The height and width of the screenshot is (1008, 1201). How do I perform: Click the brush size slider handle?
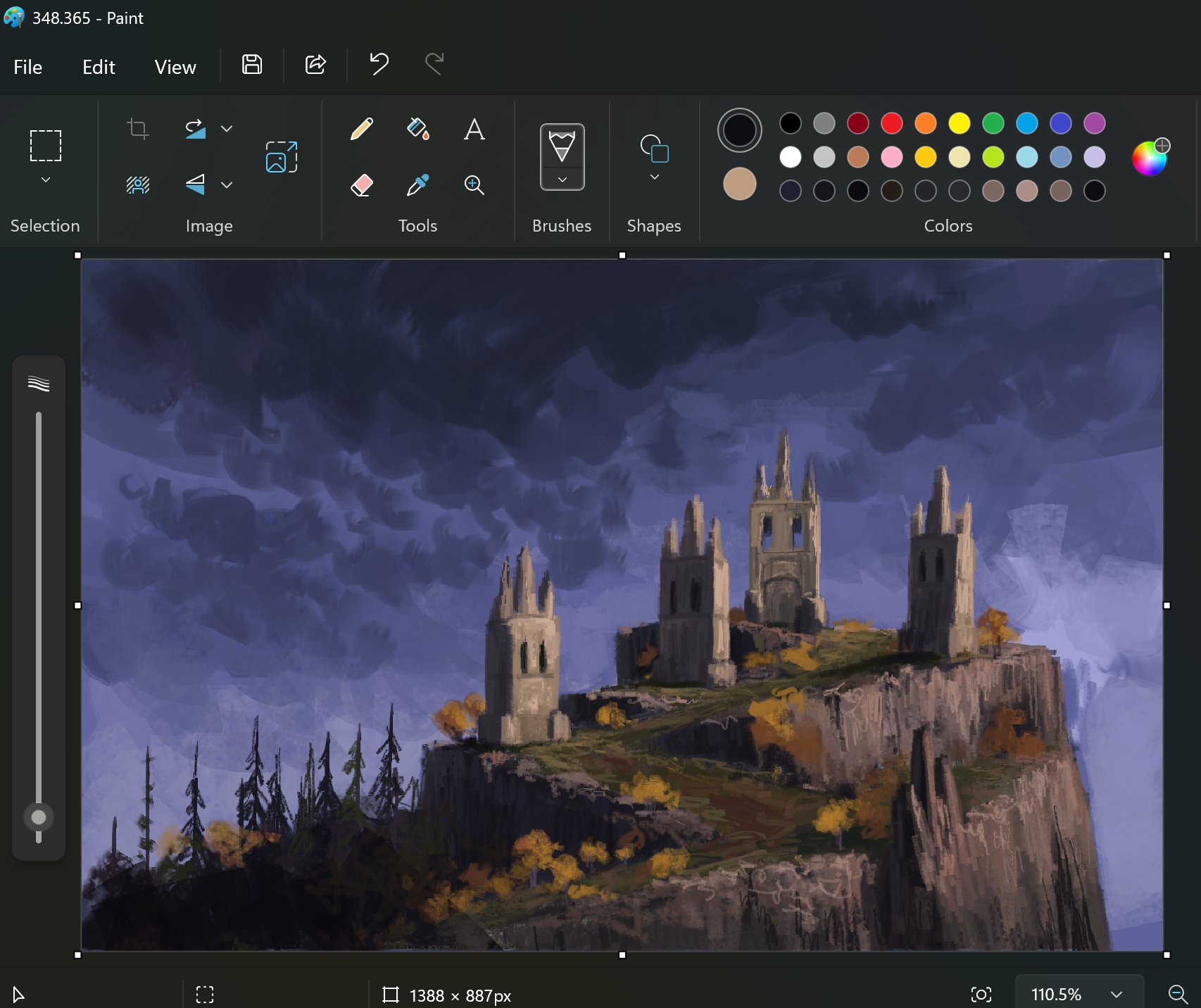coord(39,817)
